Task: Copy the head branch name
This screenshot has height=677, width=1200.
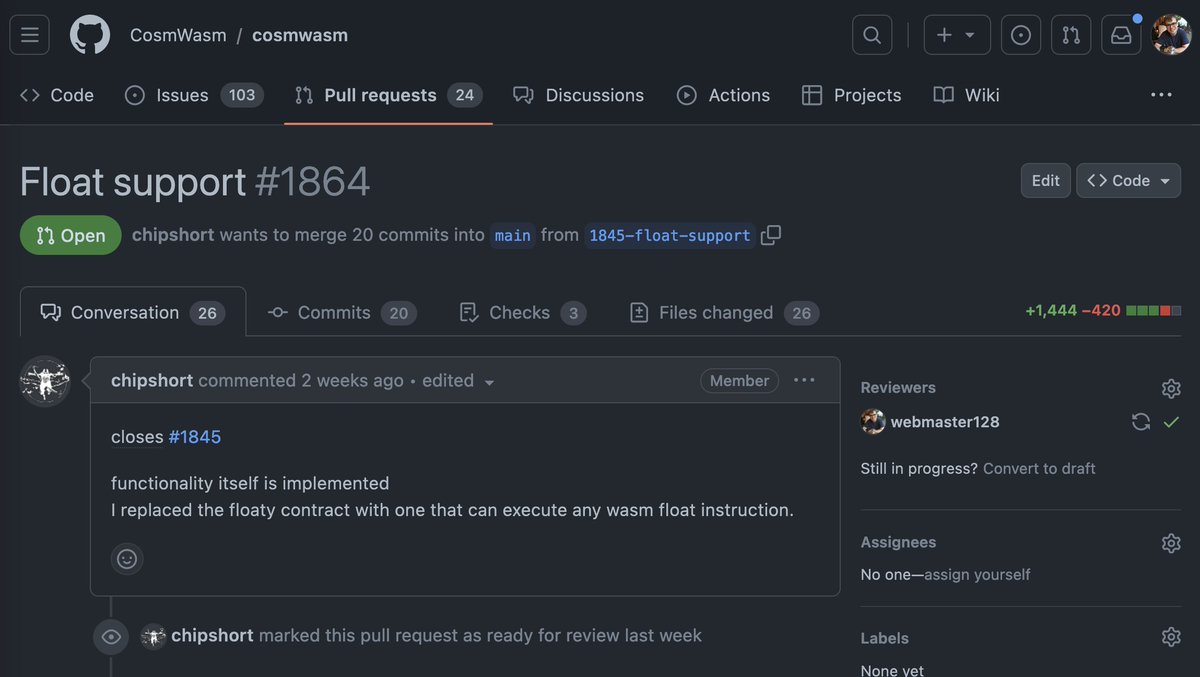Action: [771, 235]
